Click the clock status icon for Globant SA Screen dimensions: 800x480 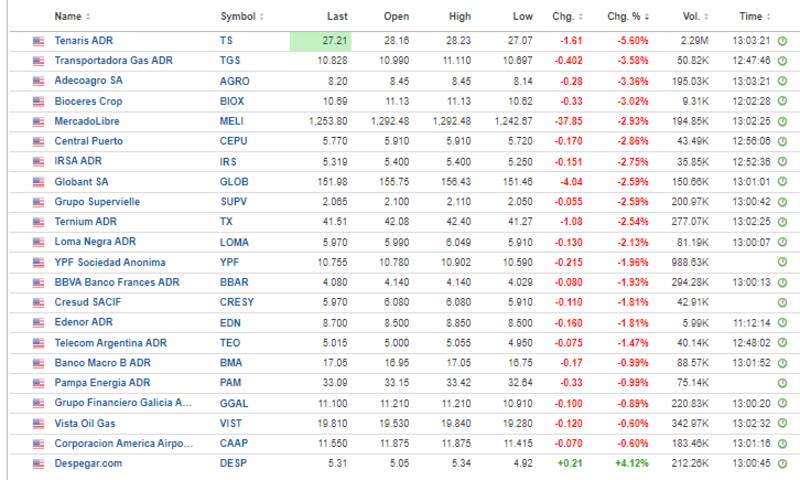[782, 182]
